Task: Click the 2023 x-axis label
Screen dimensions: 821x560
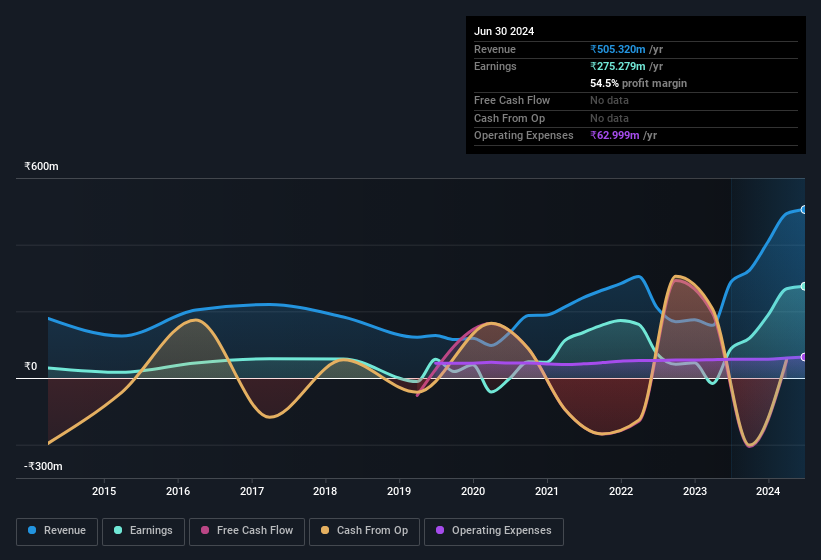Action: pyautogui.click(x=695, y=491)
